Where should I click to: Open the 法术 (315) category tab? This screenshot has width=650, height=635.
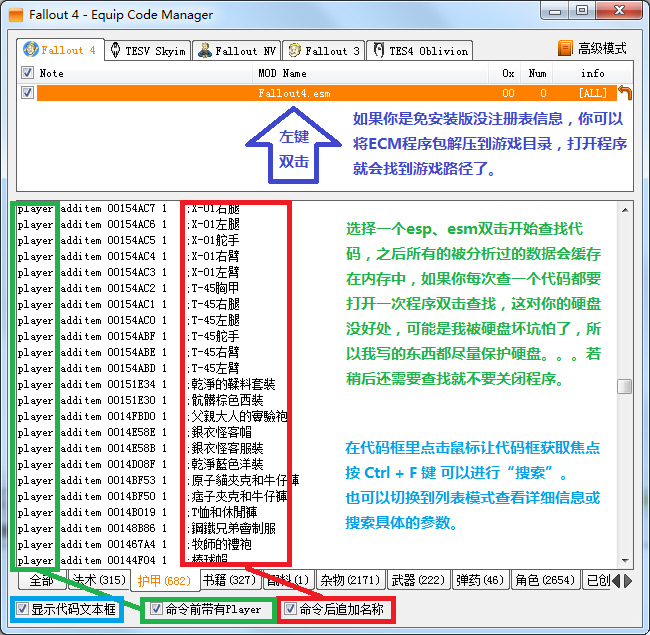pos(99,580)
